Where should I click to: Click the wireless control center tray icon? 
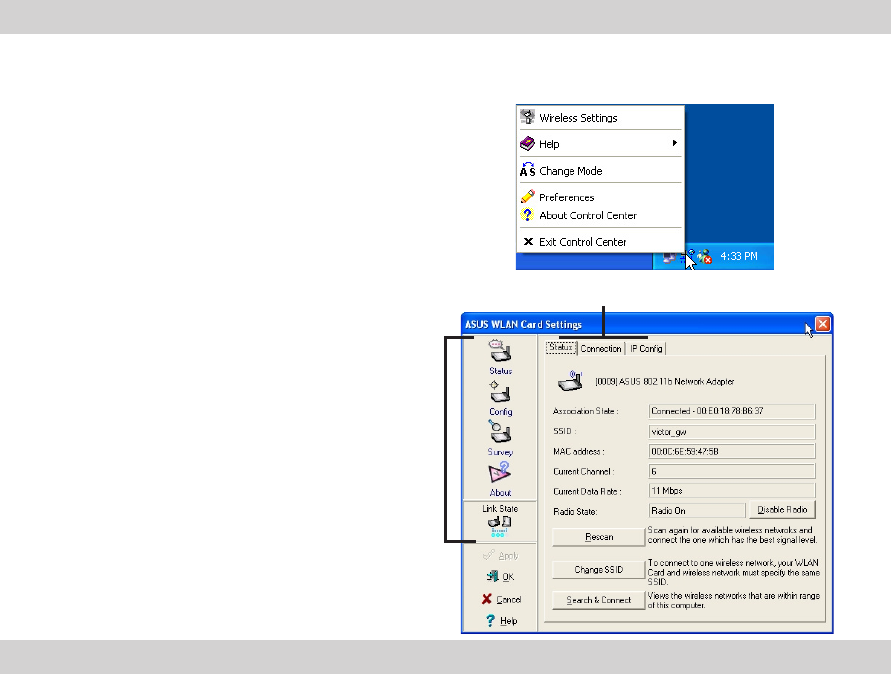pyautogui.click(x=686, y=257)
